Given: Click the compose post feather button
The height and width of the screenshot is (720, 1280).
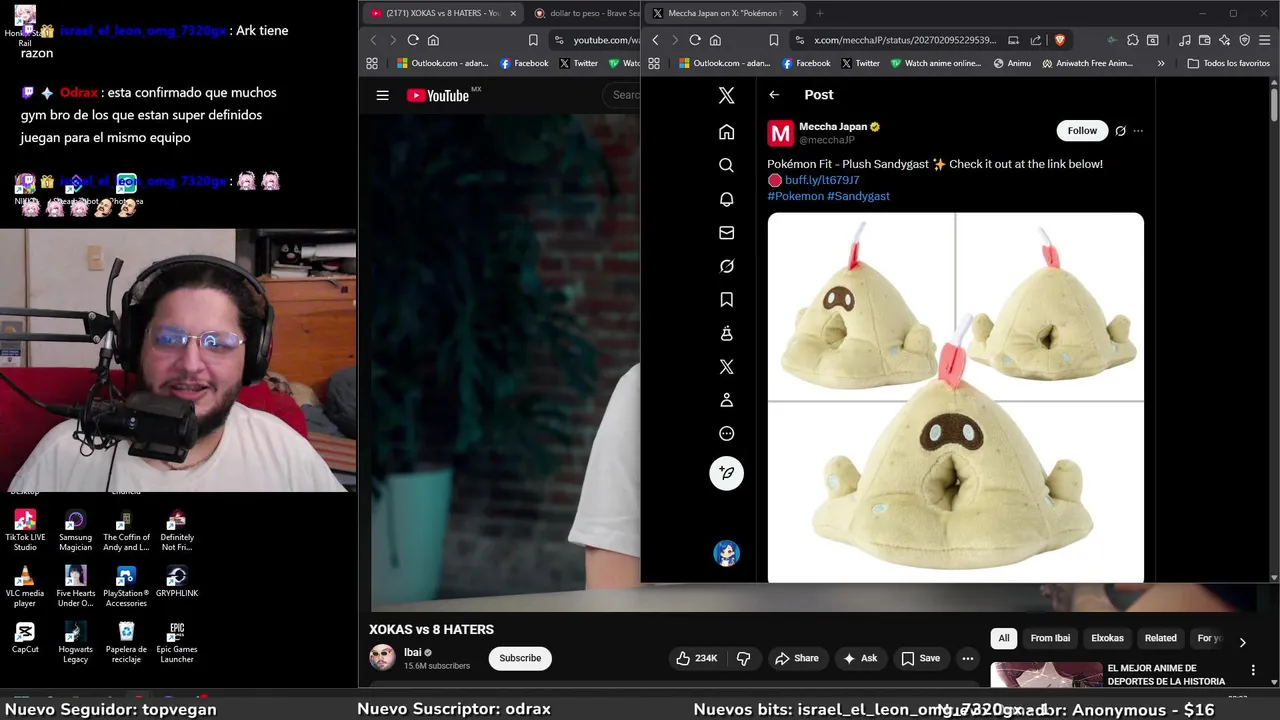Looking at the screenshot, I should click(x=727, y=473).
